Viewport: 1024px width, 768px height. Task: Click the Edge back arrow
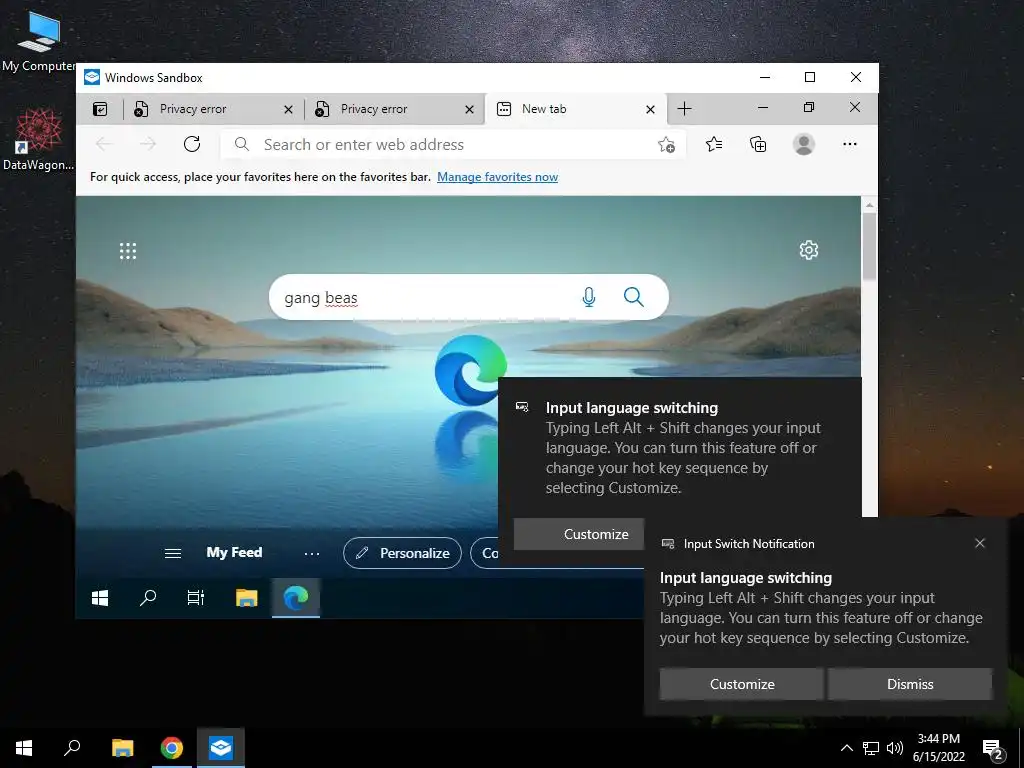point(104,144)
